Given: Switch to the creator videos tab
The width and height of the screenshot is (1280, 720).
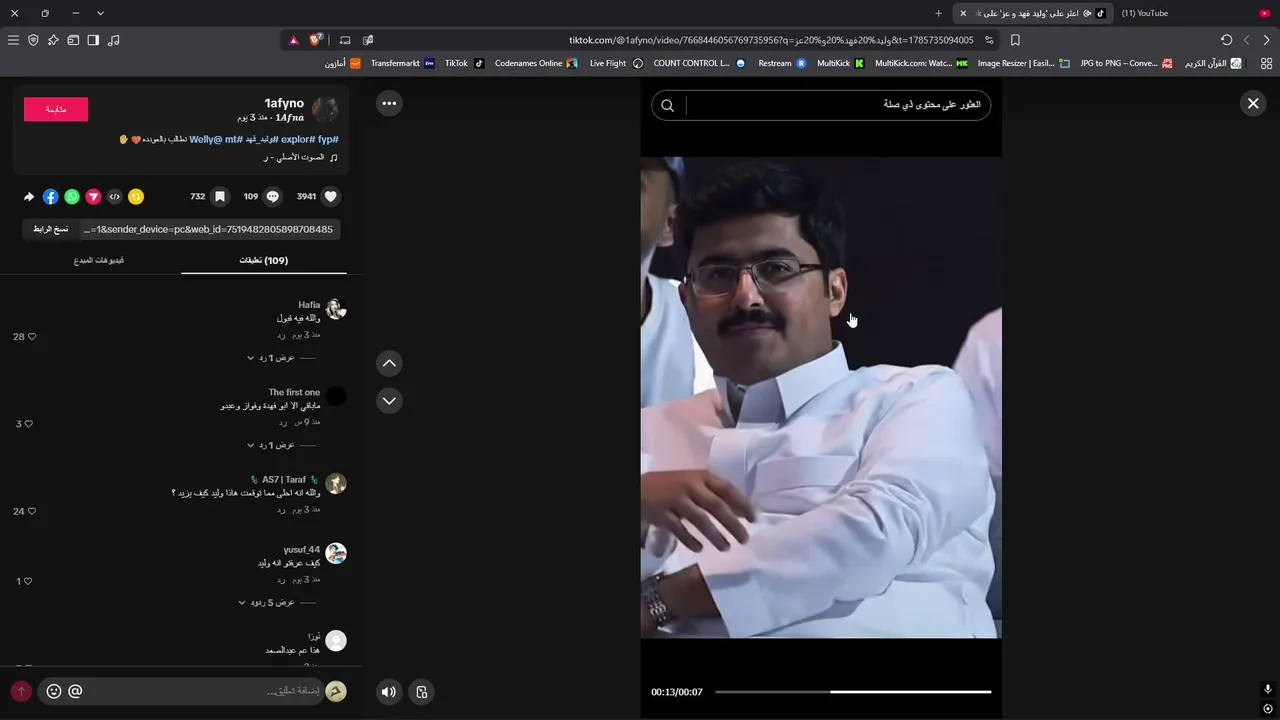Looking at the screenshot, I should (x=99, y=260).
